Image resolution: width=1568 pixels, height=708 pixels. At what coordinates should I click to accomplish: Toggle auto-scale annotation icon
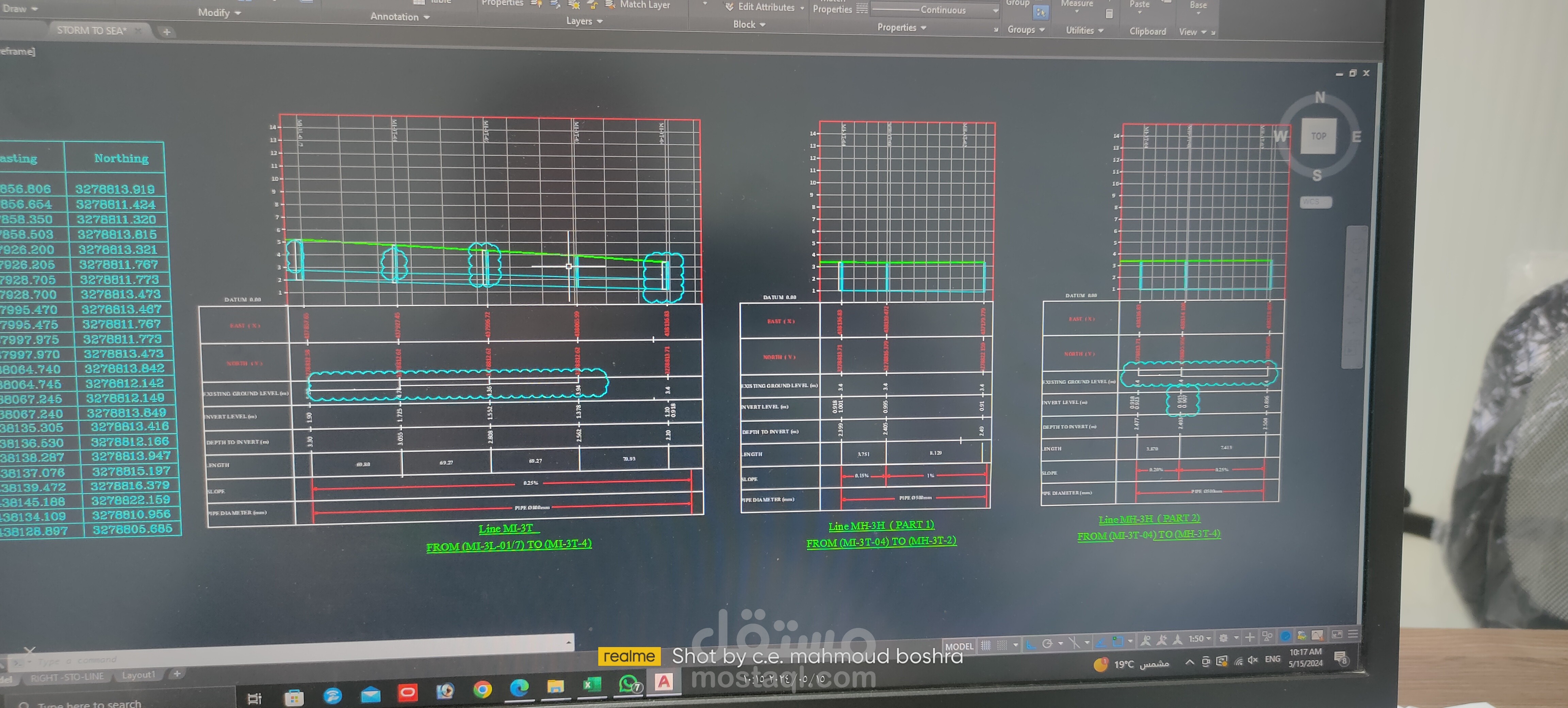1161,640
